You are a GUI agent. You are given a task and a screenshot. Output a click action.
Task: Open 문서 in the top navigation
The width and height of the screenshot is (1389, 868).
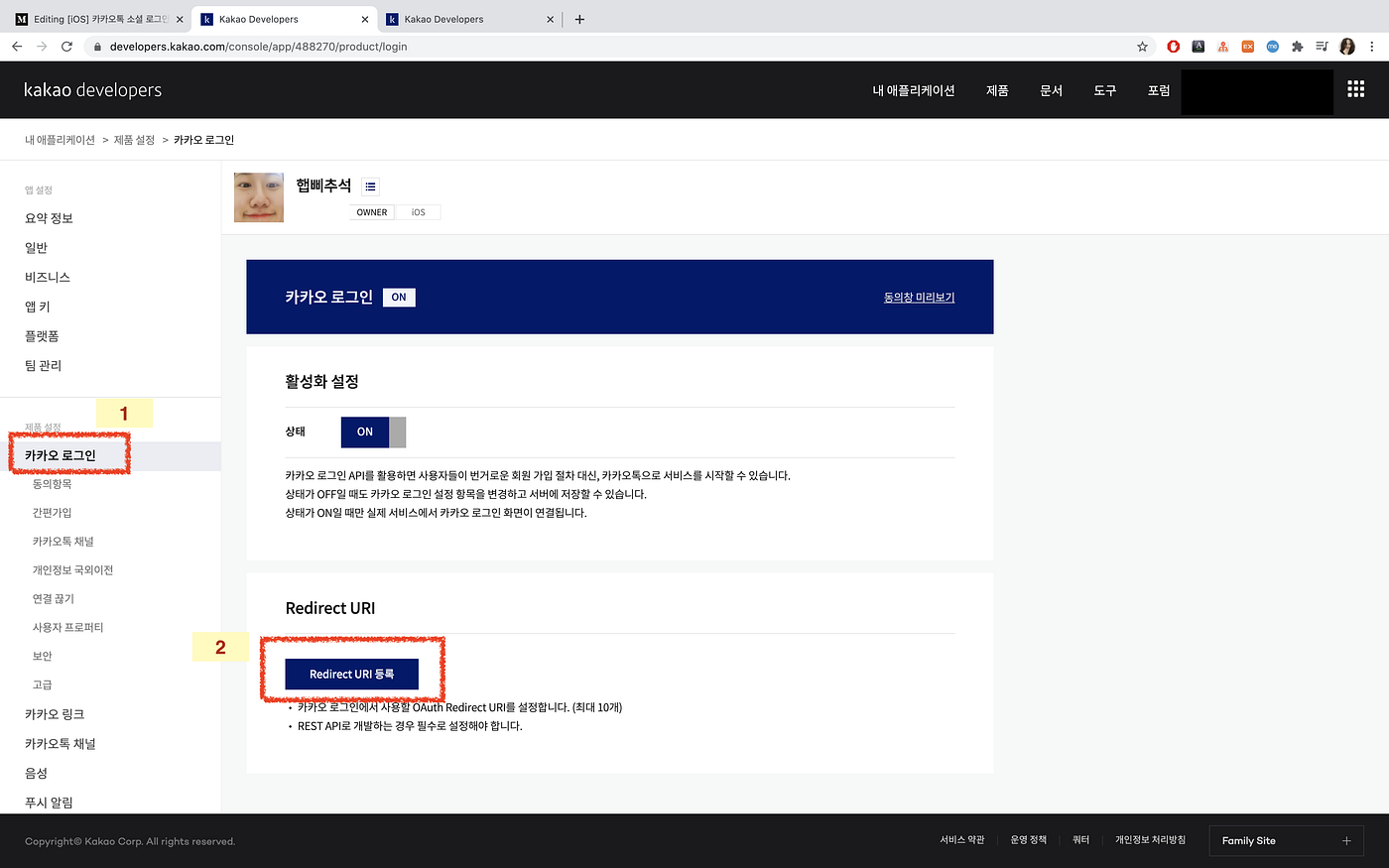[1051, 90]
